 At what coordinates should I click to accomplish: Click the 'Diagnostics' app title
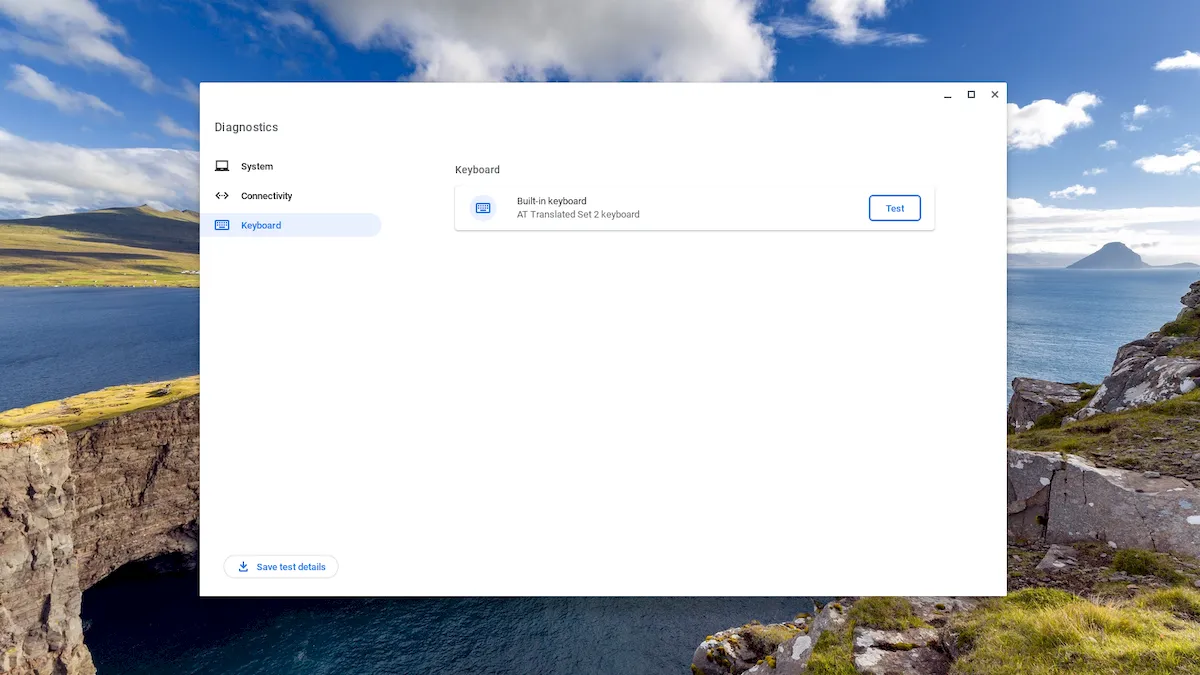(246, 128)
